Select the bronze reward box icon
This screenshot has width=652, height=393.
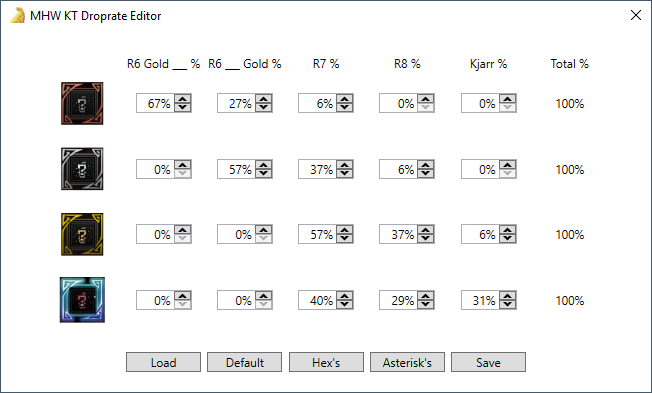(x=82, y=103)
